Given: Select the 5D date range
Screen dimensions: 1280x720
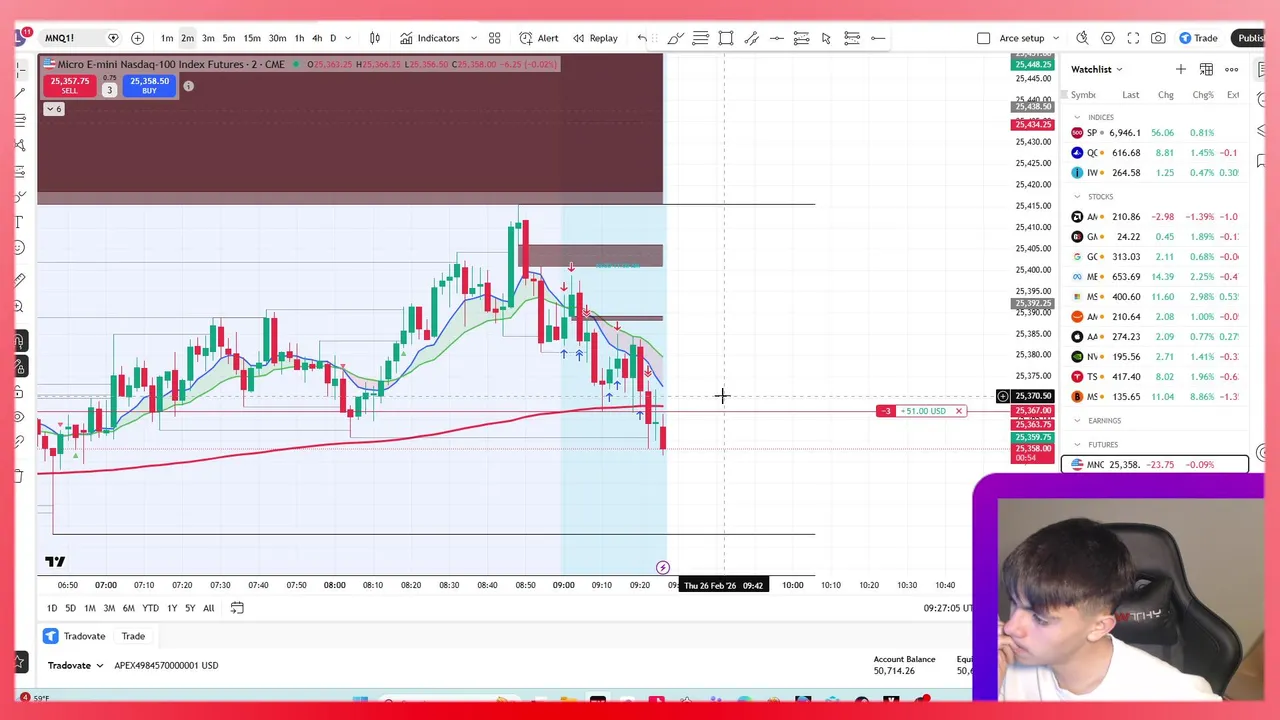Looking at the screenshot, I should click(70, 608).
